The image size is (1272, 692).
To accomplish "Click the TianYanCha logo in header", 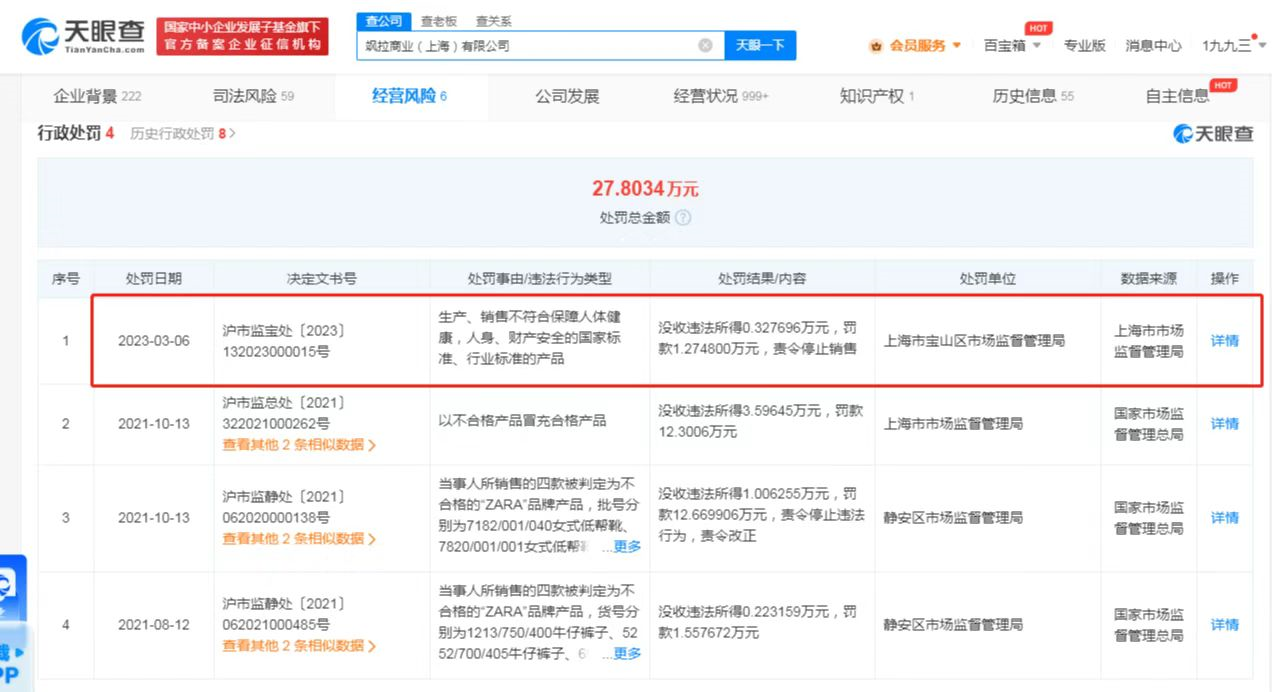I will (84, 36).
